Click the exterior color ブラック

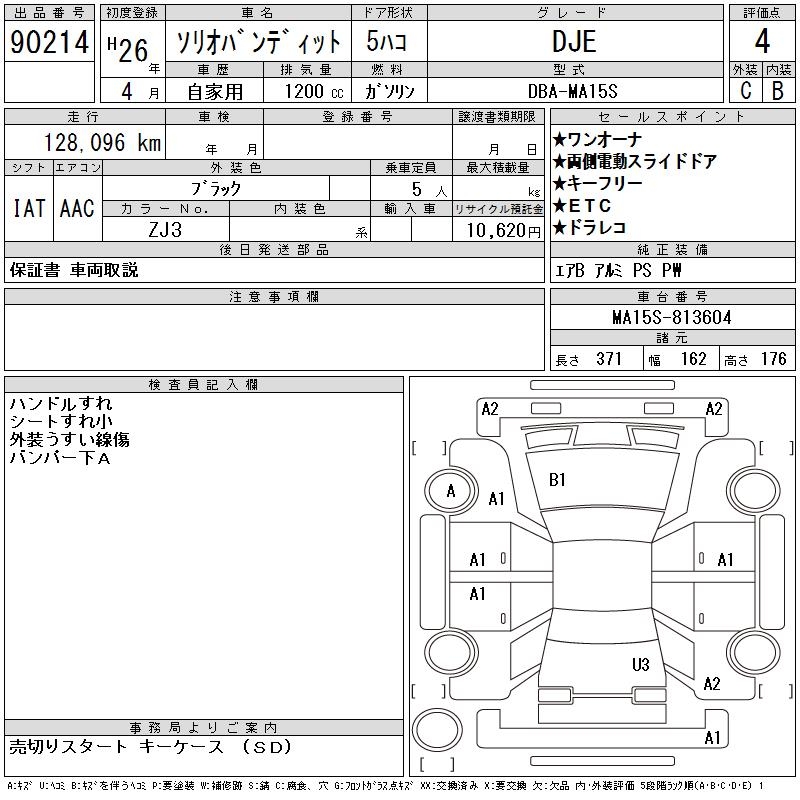(x=215, y=189)
